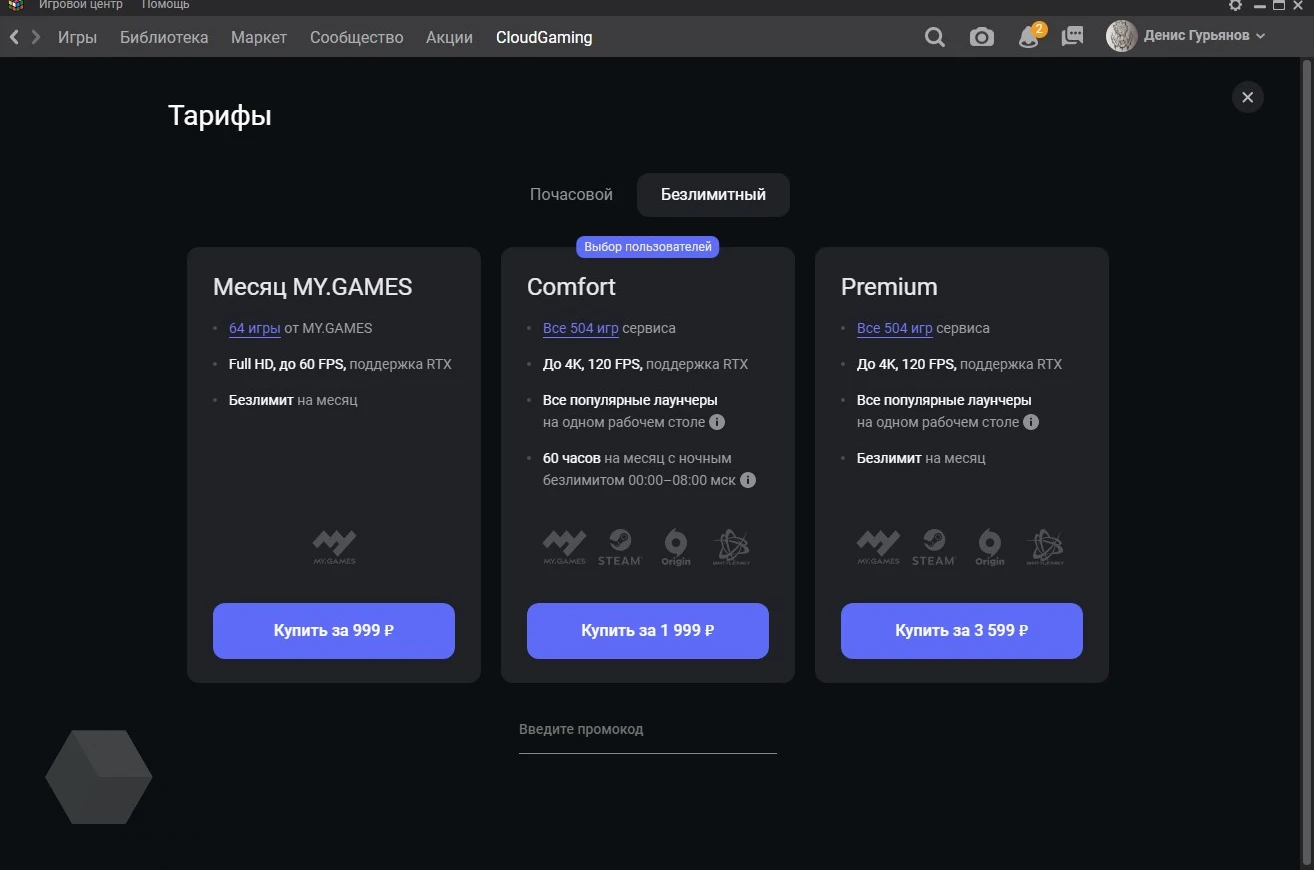Click MY.GAMES logo in Comfort card

(564, 547)
